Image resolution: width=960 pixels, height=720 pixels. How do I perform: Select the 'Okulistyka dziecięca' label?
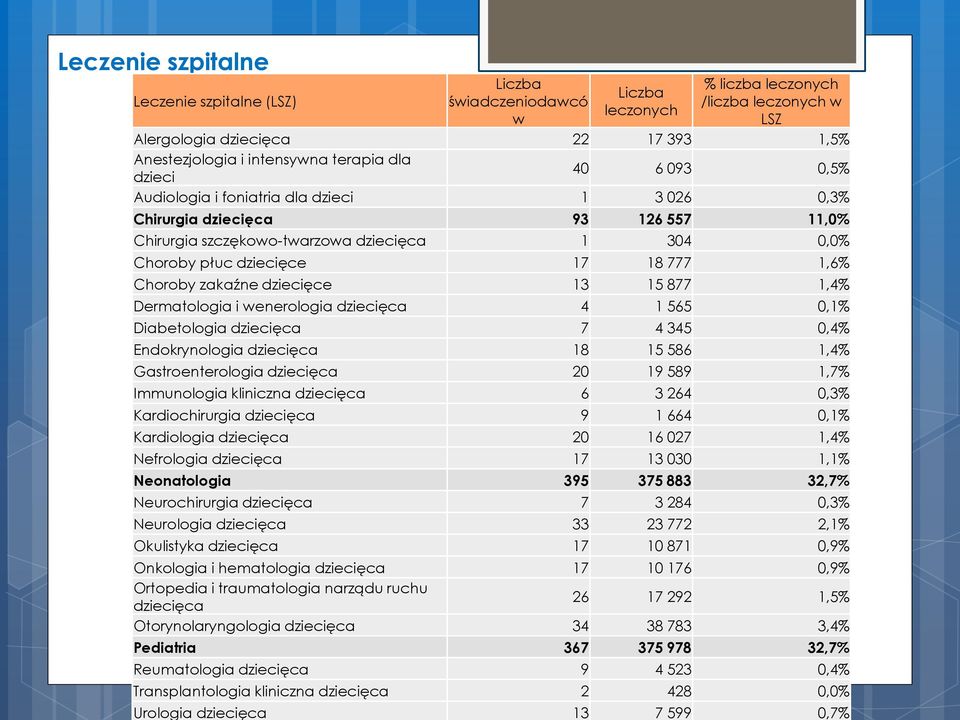206,546
